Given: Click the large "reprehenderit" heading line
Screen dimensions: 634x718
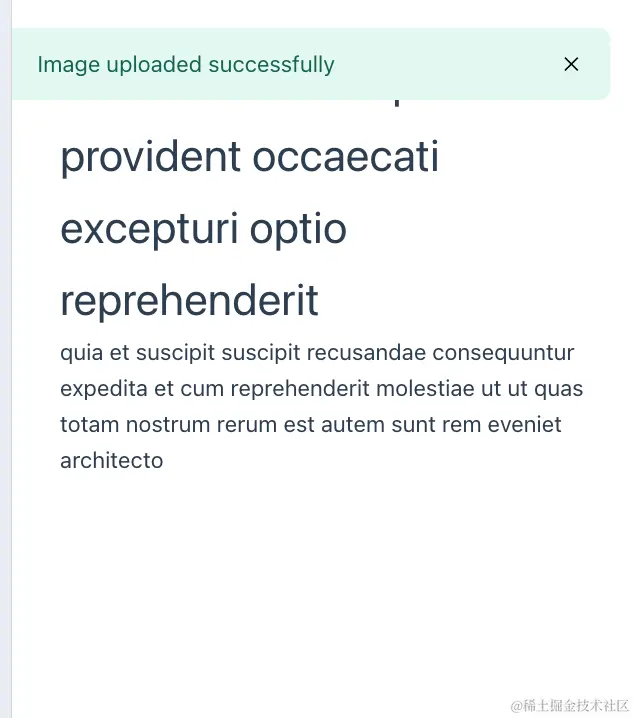Looking at the screenshot, I should (x=189, y=300).
